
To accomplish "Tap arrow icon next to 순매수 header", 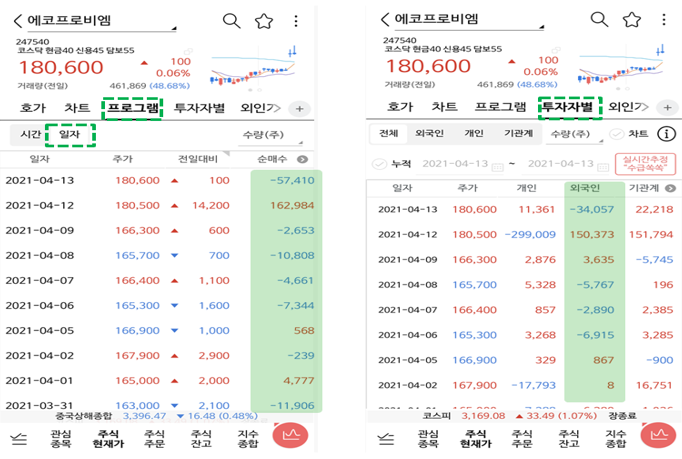I will [302, 160].
